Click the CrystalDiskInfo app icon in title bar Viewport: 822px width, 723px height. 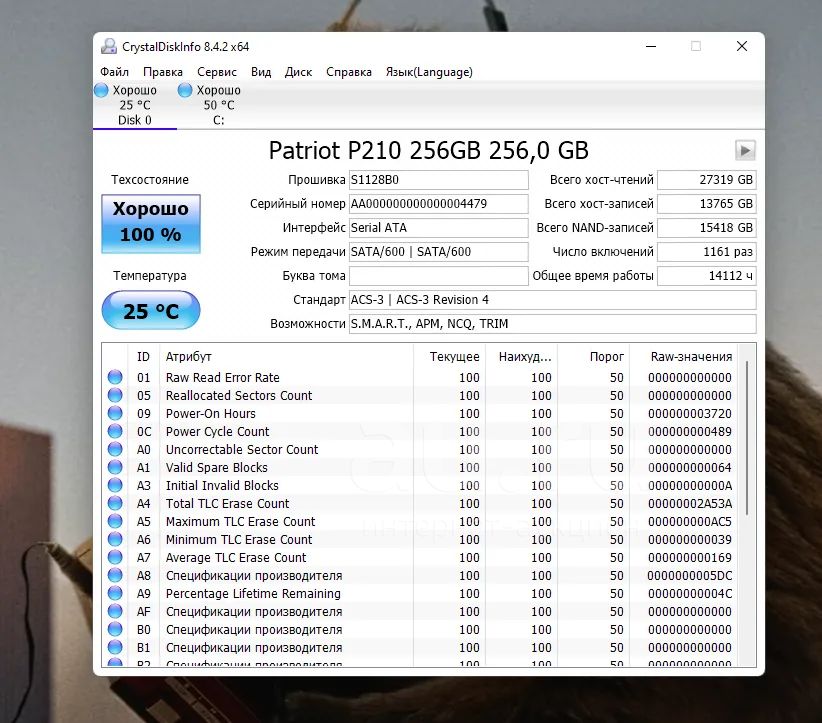pyautogui.click(x=109, y=46)
